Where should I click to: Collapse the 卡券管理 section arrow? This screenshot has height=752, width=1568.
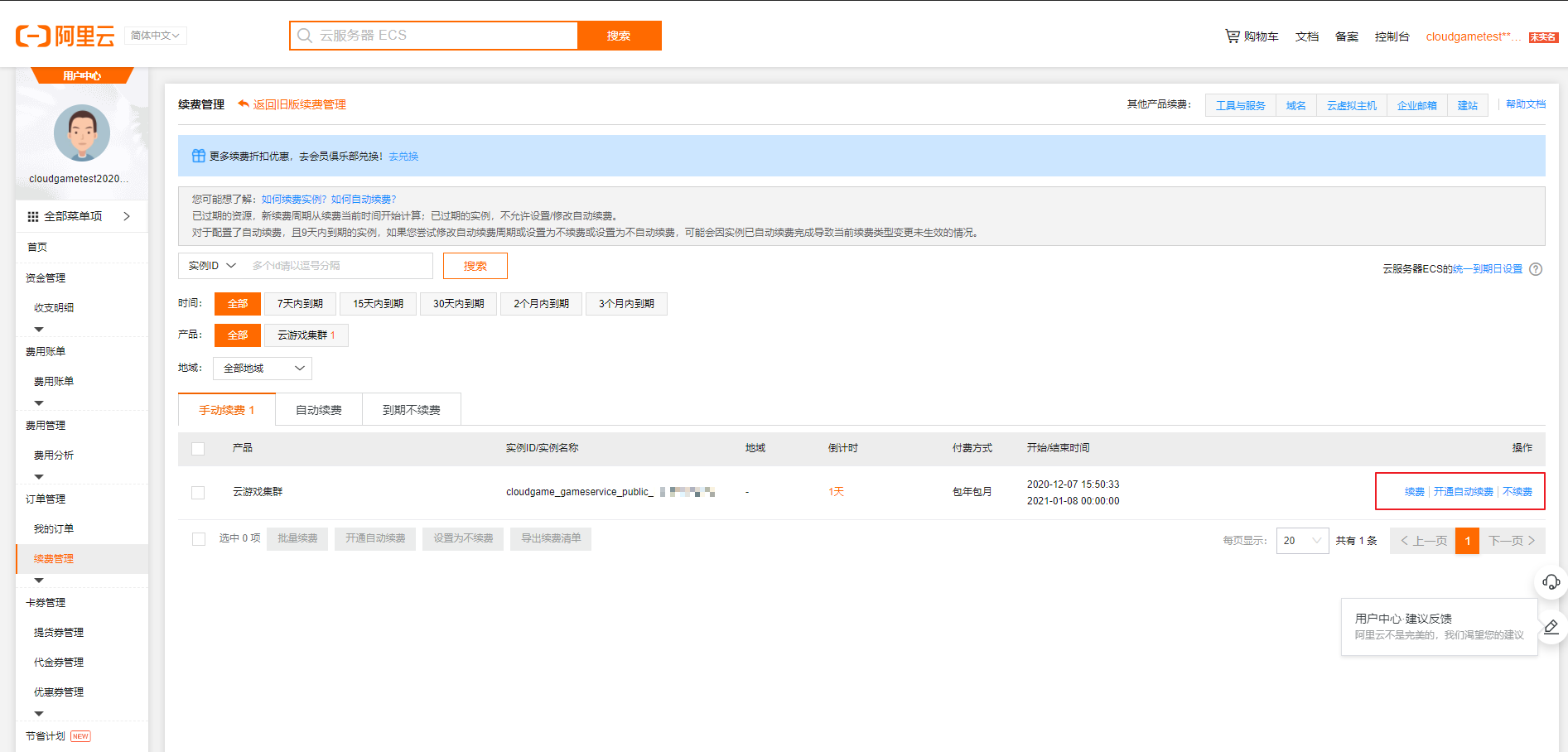[x=39, y=714]
